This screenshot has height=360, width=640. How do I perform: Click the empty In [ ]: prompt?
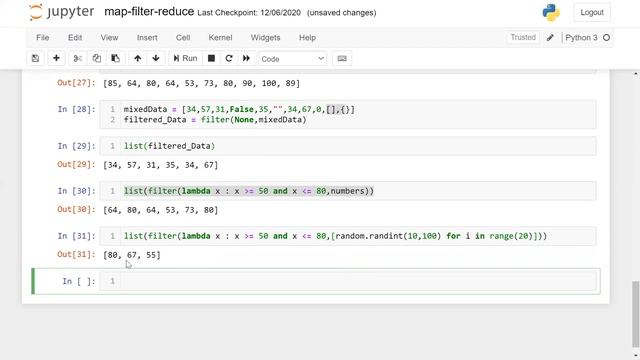[x=79, y=281]
